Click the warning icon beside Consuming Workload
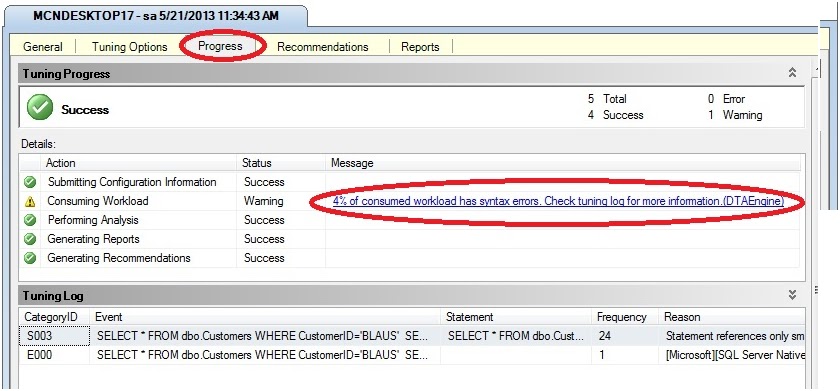 point(30,202)
